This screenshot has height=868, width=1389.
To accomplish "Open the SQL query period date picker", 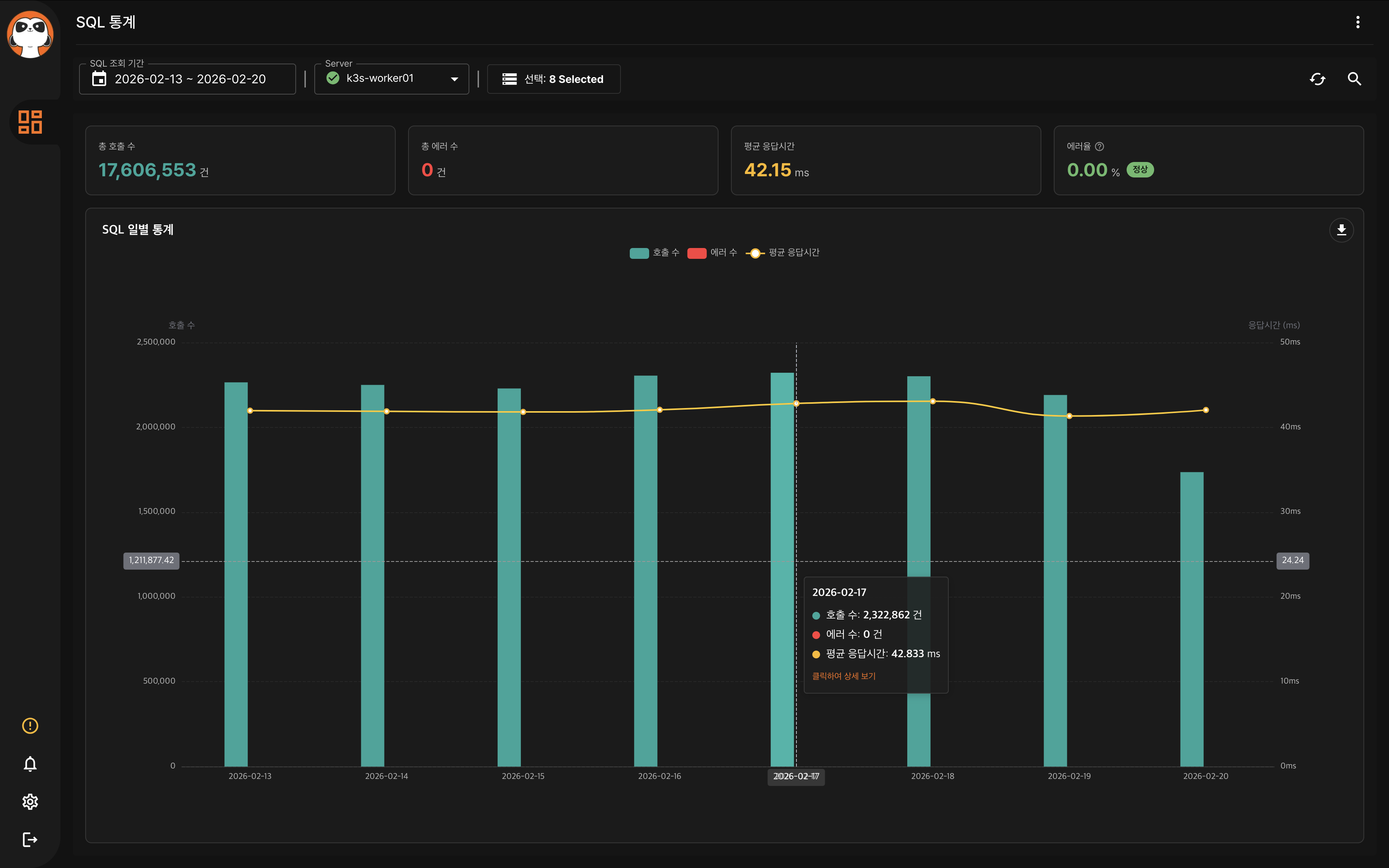I will click(x=187, y=79).
